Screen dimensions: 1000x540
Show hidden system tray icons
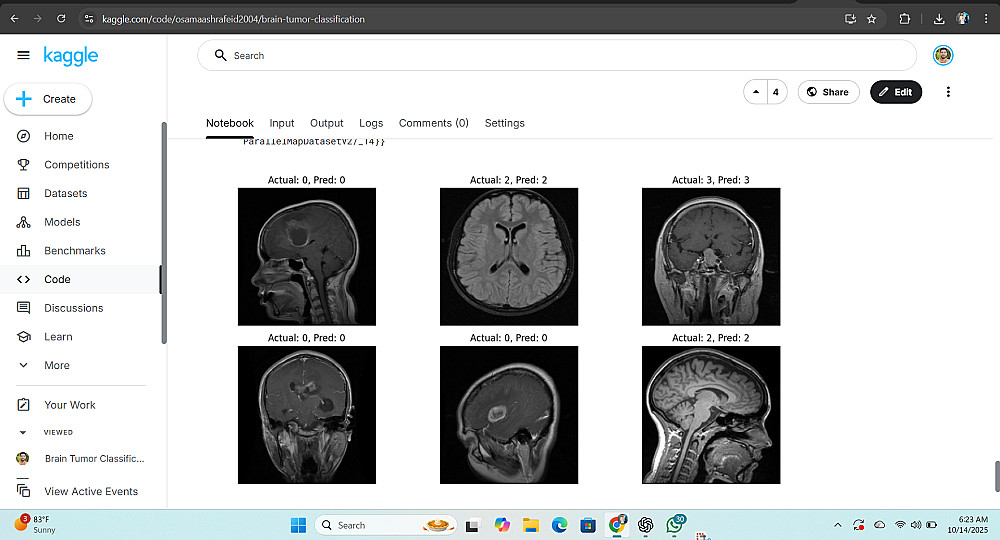tap(837, 525)
